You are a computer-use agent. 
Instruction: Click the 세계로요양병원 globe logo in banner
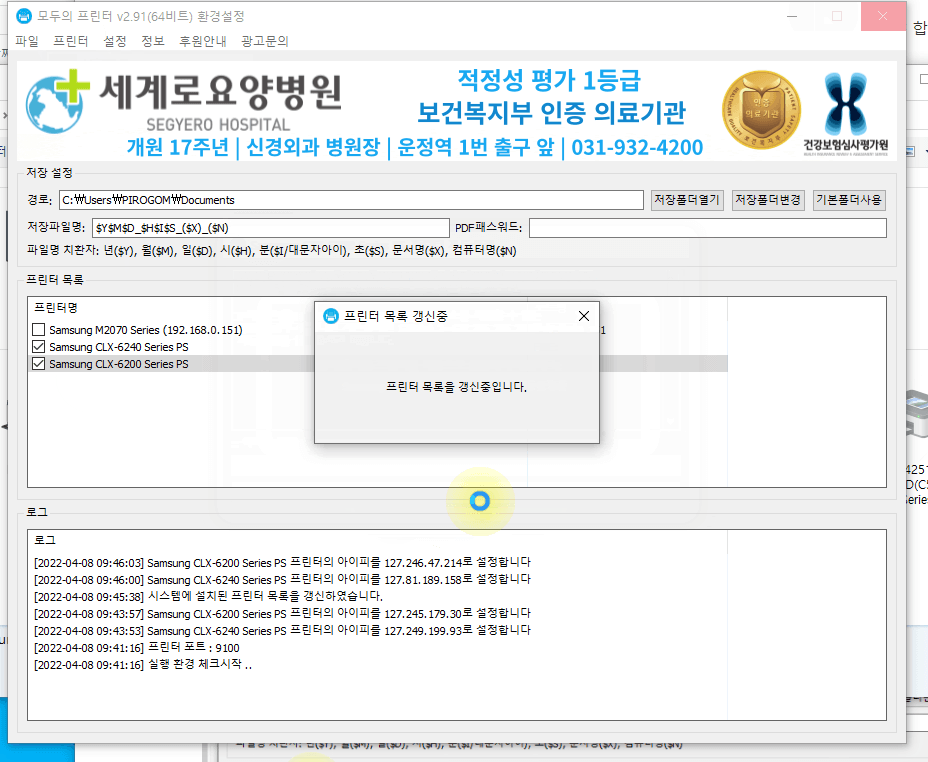point(57,102)
